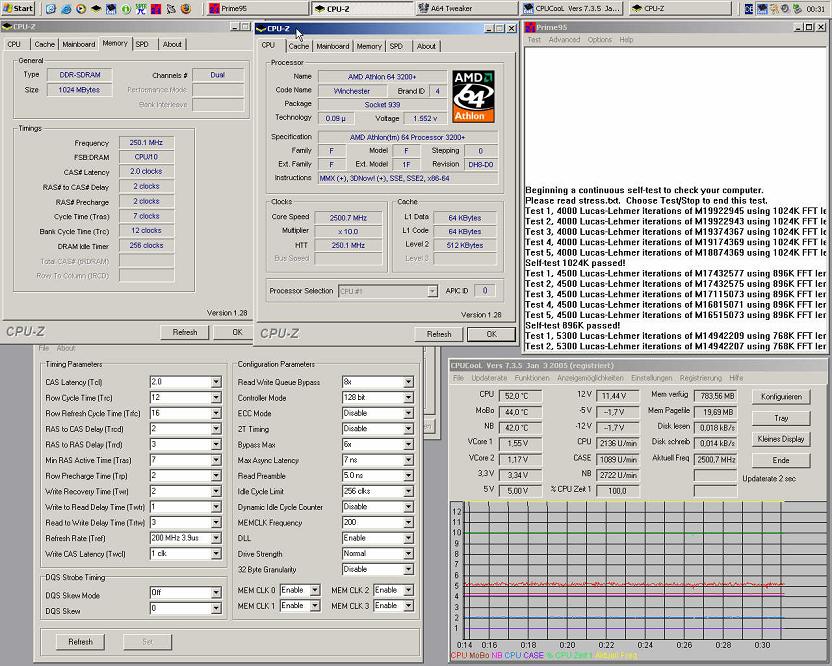Expand Row Cycle Time (Trc) dropdown
The width and height of the screenshot is (832, 666).
click(x=216, y=397)
